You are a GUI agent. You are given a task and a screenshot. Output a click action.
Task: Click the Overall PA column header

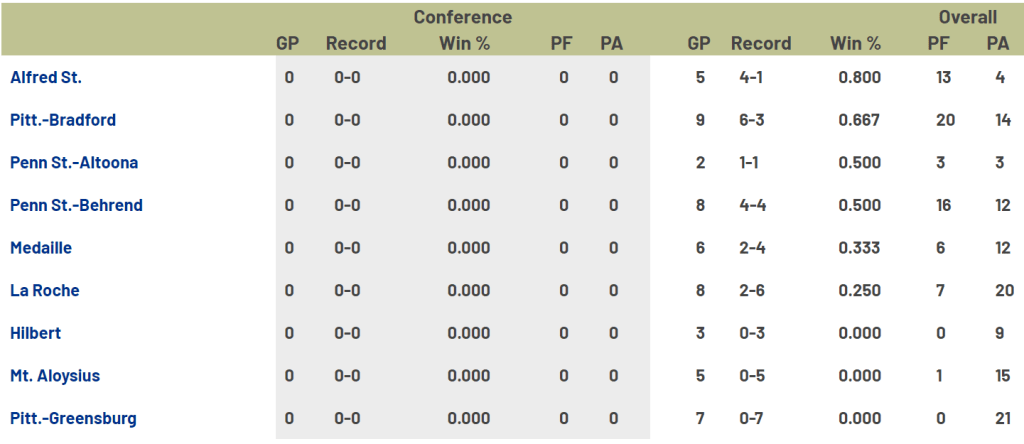(x=997, y=43)
